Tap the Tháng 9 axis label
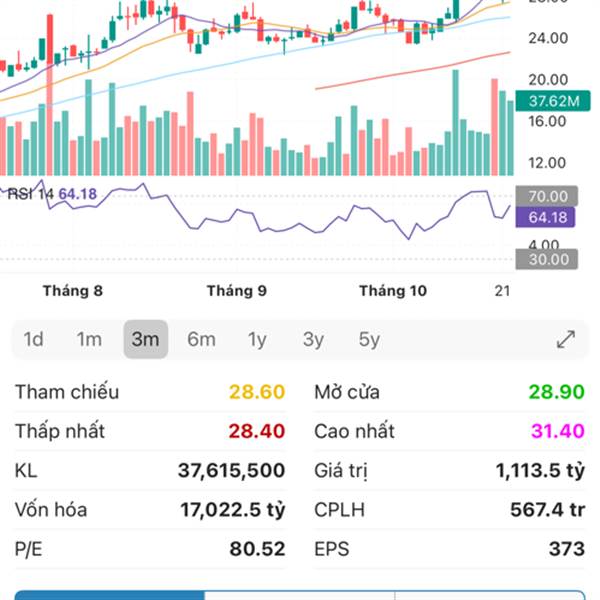 237,291
